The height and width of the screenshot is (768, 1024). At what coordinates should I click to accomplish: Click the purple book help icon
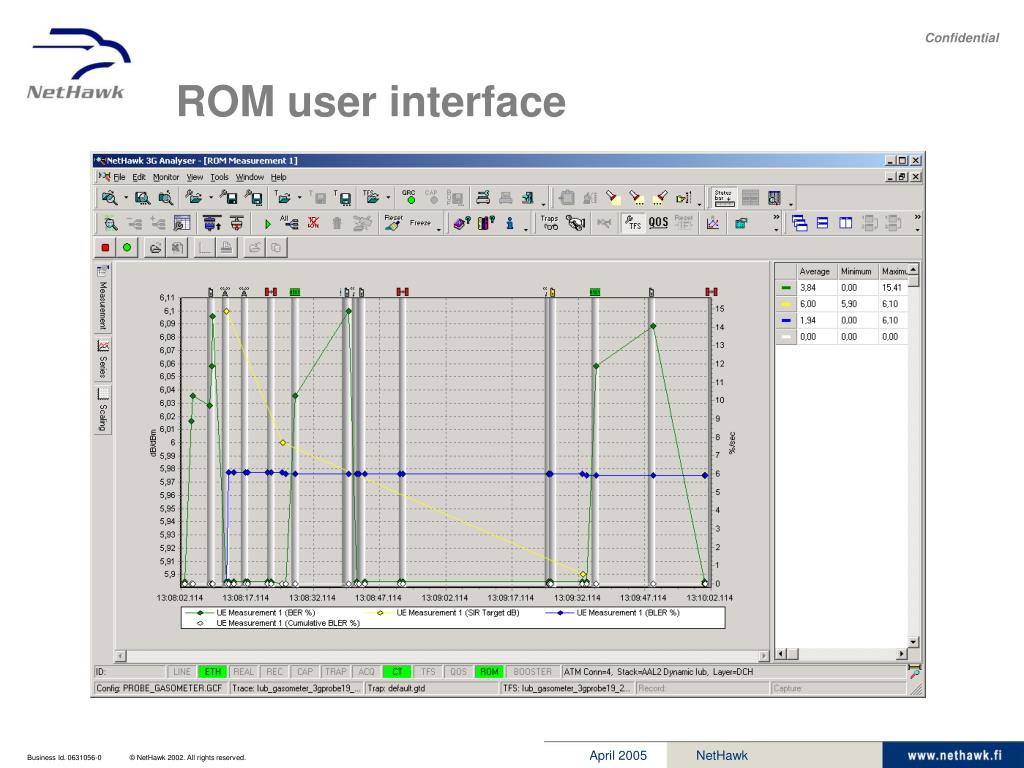tap(462, 223)
